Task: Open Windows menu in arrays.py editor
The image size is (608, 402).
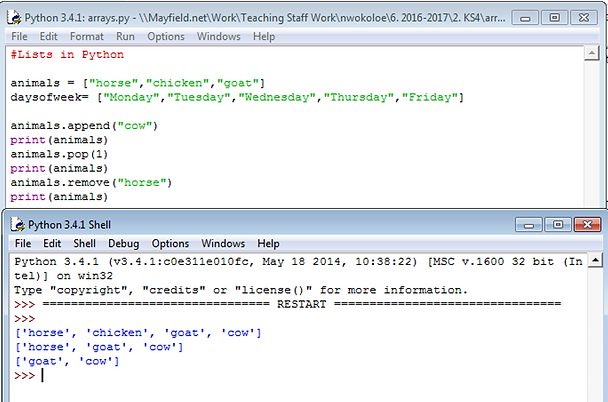Action: coord(218,36)
